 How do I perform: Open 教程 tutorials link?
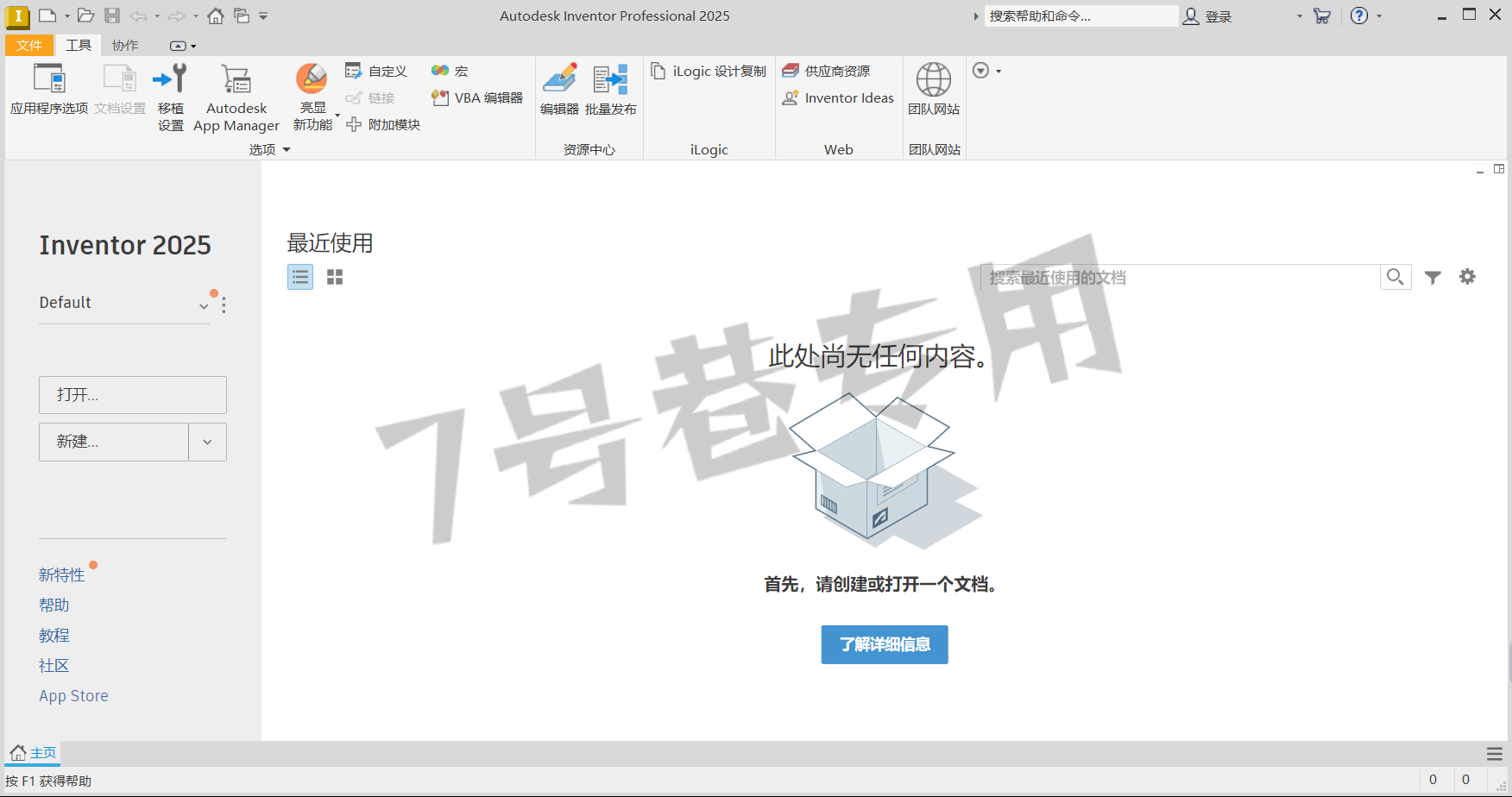[x=54, y=635]
